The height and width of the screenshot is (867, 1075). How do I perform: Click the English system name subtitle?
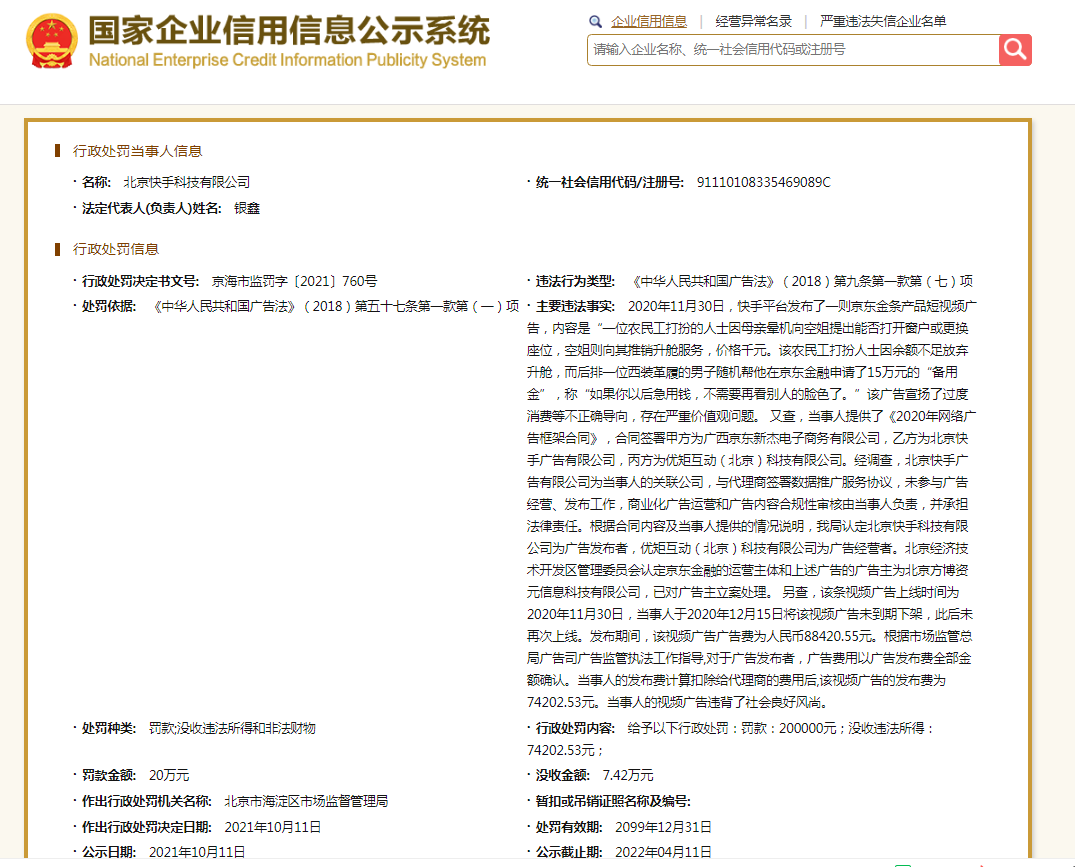(287, 60)
